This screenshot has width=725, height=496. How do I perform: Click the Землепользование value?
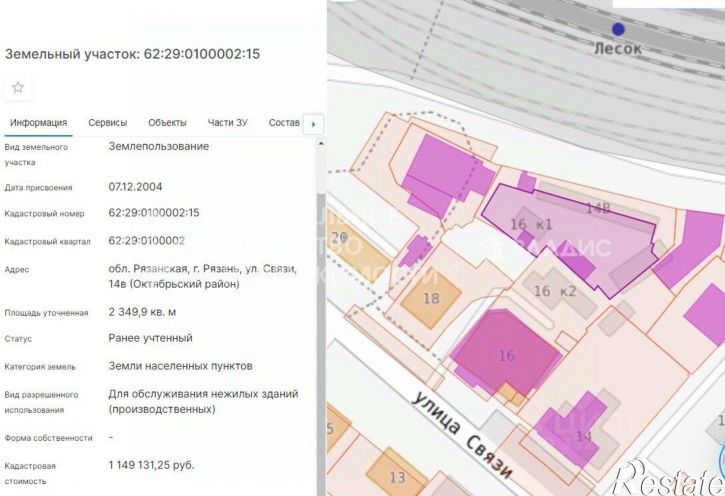[159, 146]
